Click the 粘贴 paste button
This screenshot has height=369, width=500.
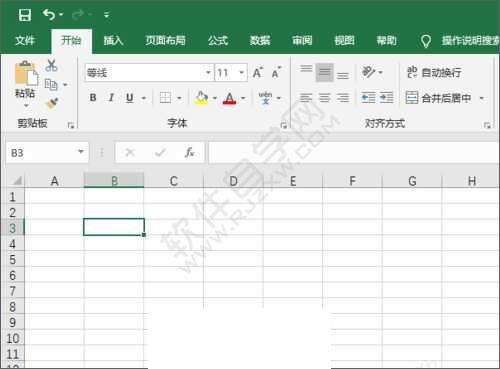26,79
